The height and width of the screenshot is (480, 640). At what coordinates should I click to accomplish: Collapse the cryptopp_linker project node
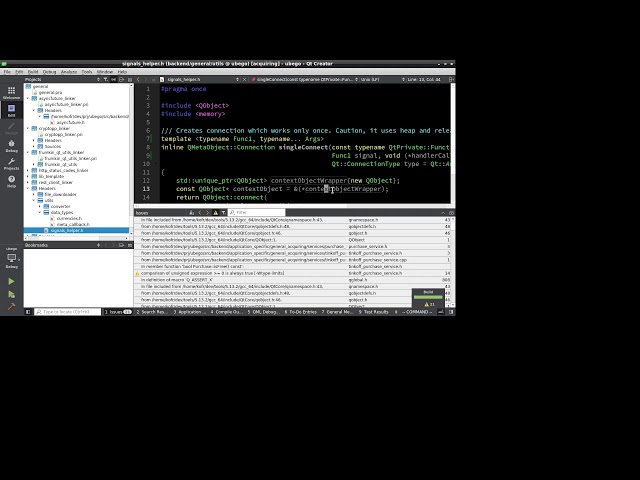pos(28,128)
